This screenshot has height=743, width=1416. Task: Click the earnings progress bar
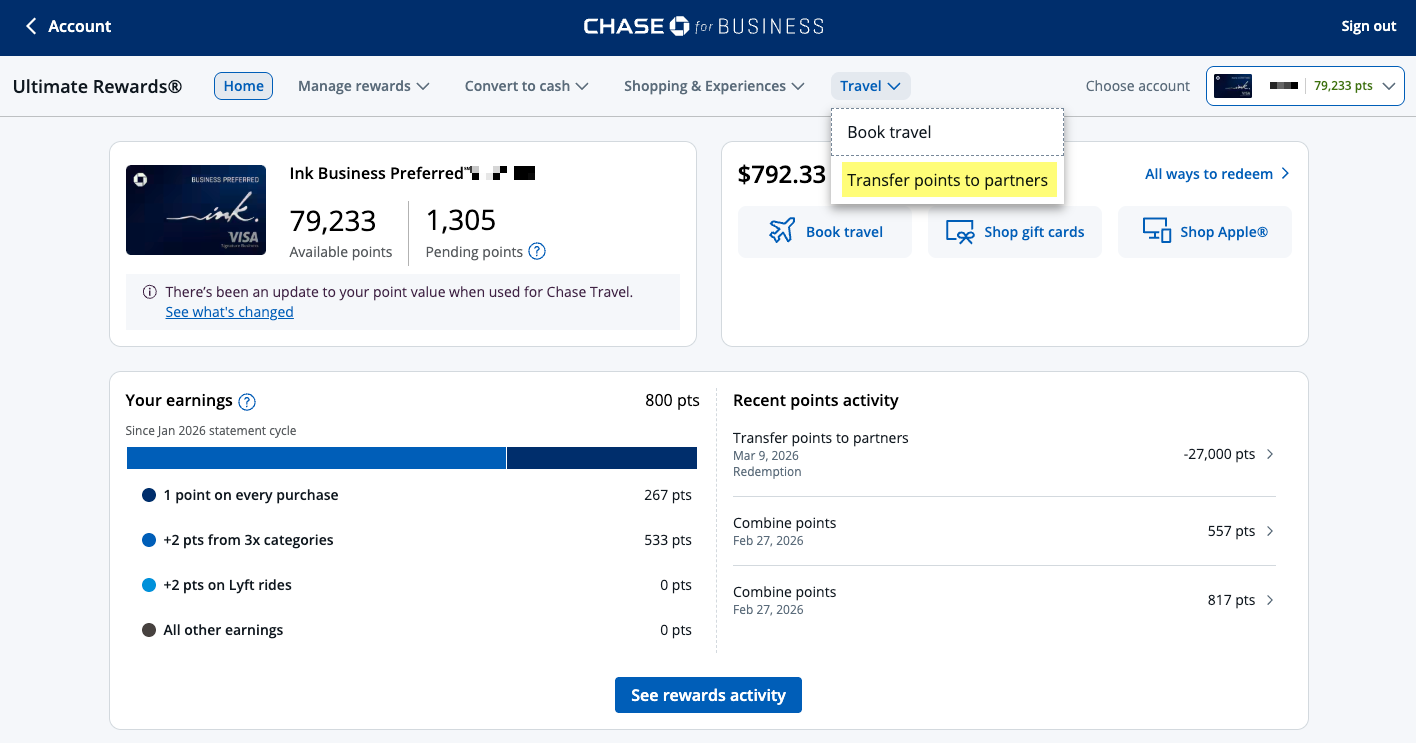411,457
